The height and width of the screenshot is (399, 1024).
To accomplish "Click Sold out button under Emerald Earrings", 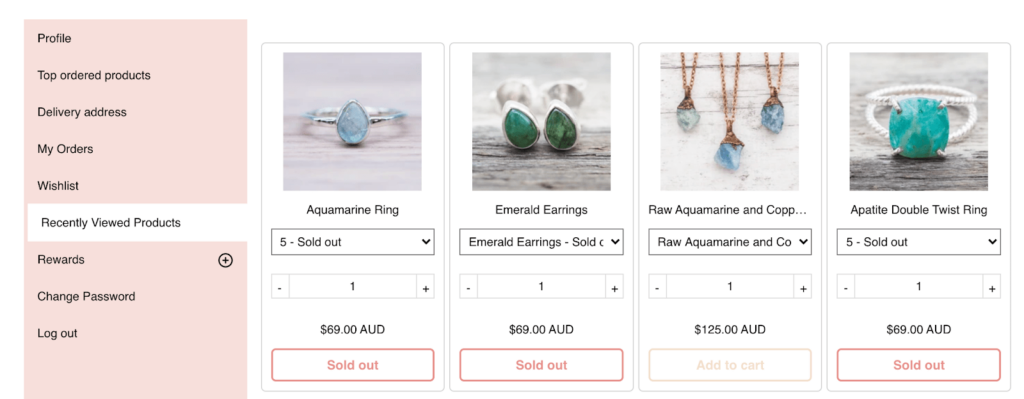I will (541, 365).
